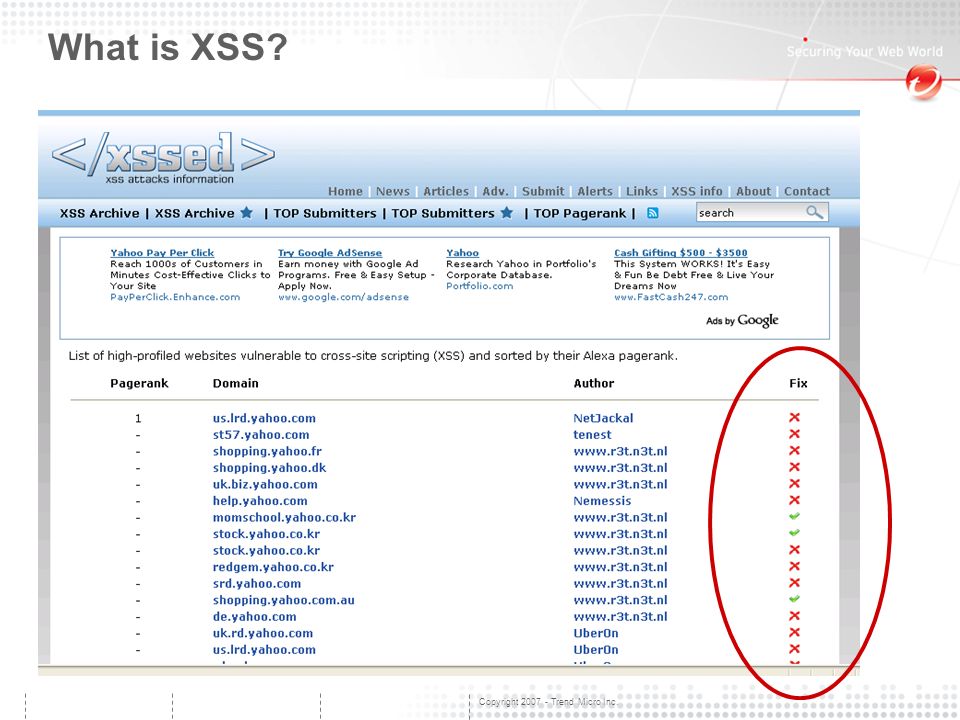Open the News menu item
The height and width of the screenshot is (720, 960).
click(392, 191)
